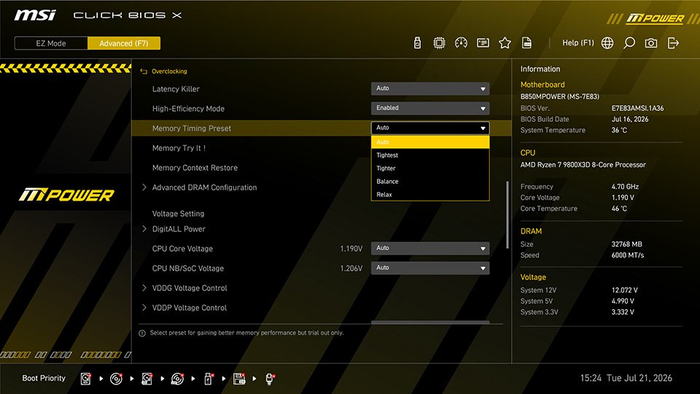Click the search magnifier icon

[629, 43]
